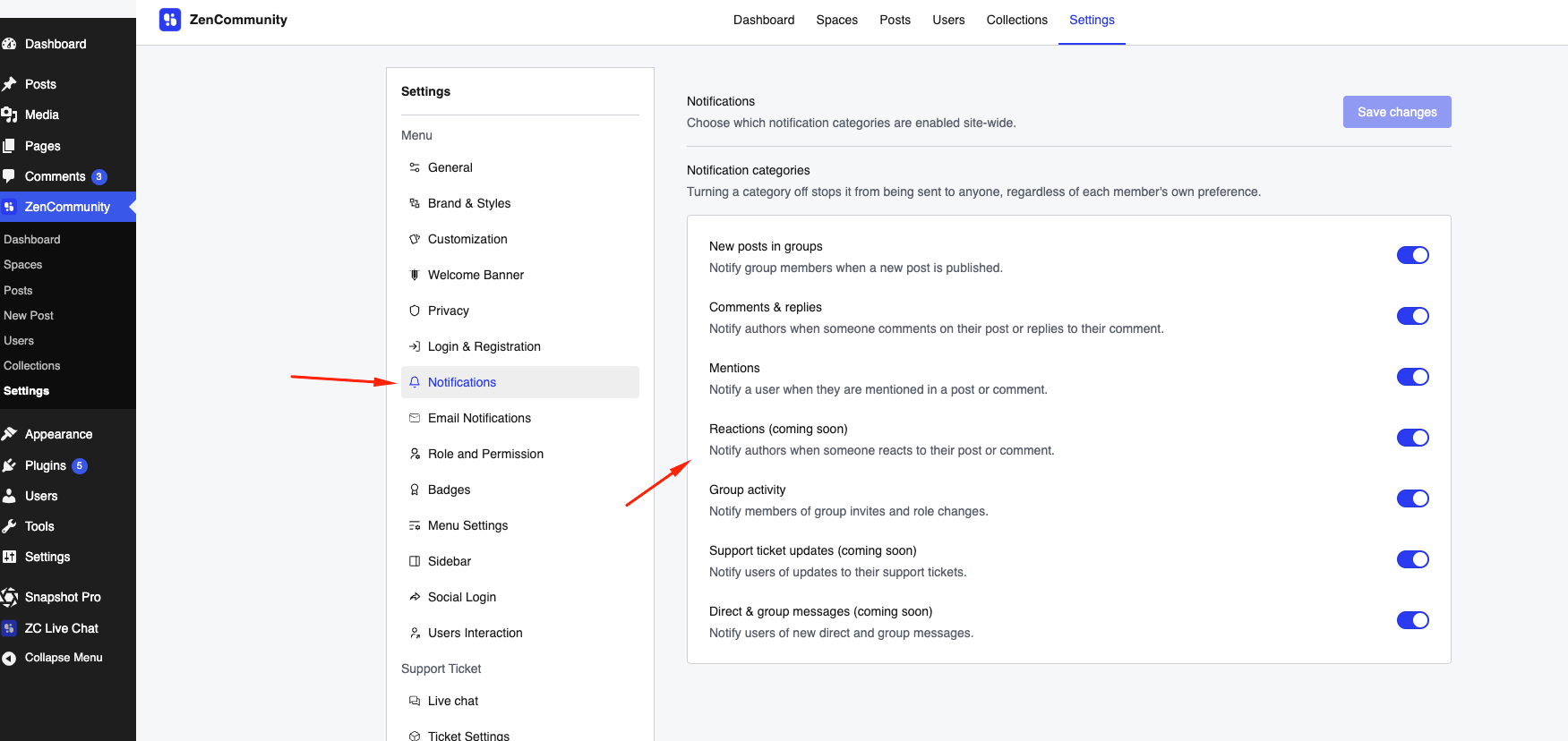Switch to Dashboard tab in top navigation

(764, 20)
